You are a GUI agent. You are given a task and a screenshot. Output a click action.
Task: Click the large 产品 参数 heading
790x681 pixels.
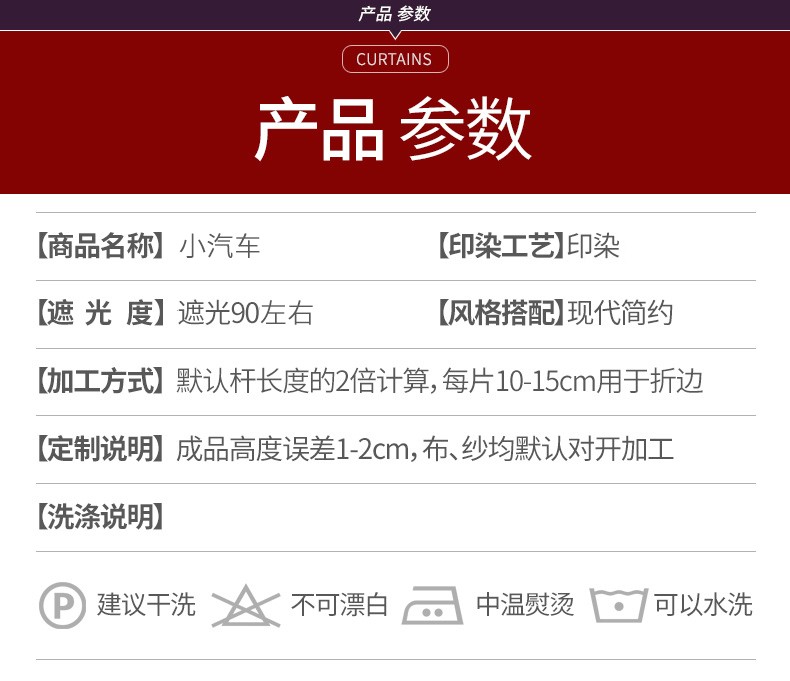[394, 131]
